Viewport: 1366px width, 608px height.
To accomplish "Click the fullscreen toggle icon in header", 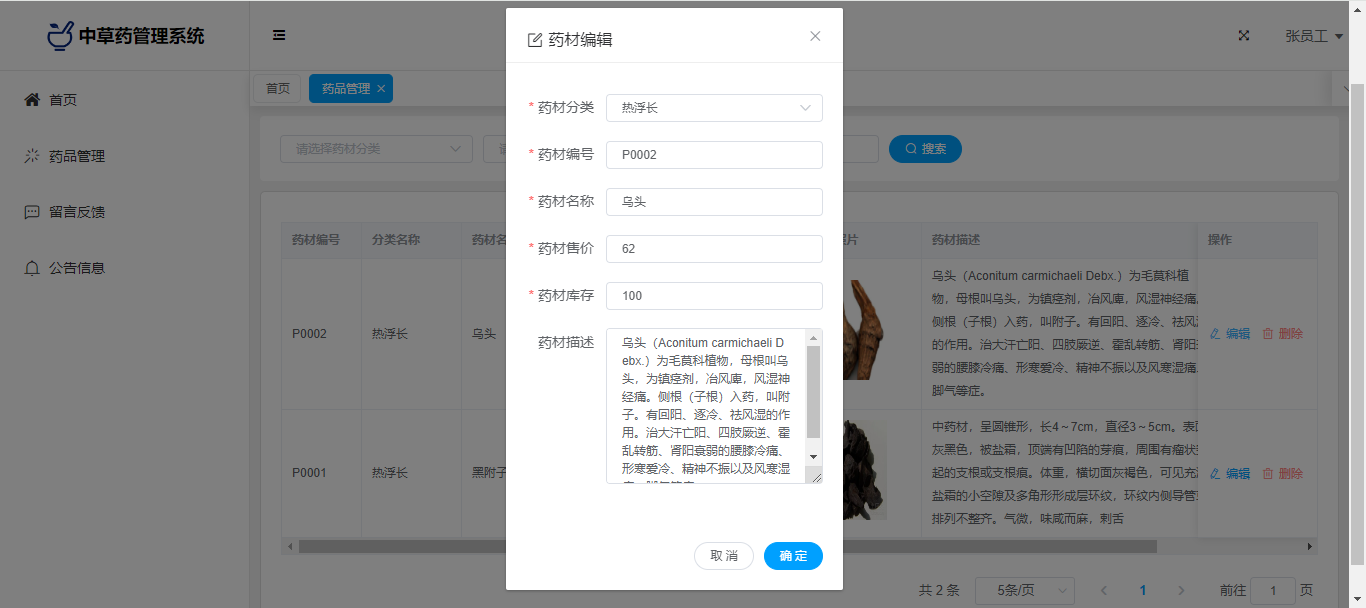I will pos(1244,35).
